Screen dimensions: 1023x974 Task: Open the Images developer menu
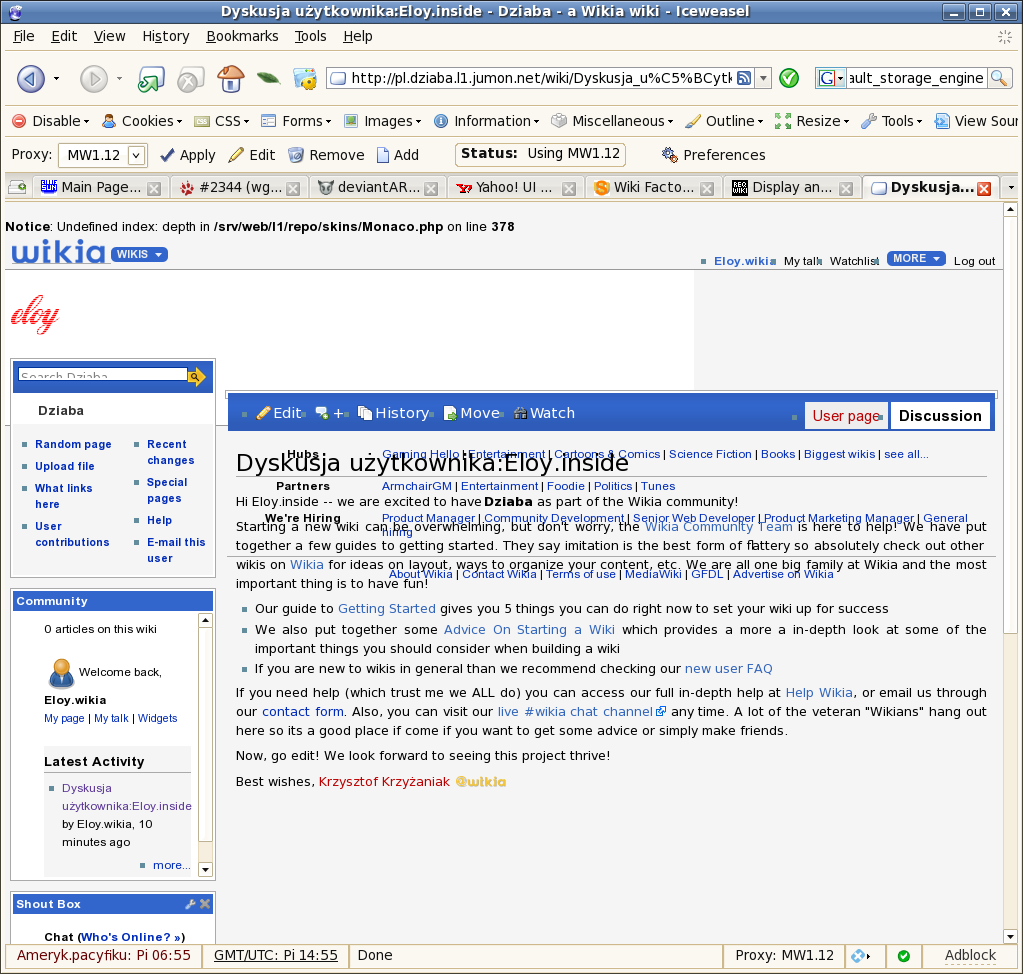pos(383,121)
